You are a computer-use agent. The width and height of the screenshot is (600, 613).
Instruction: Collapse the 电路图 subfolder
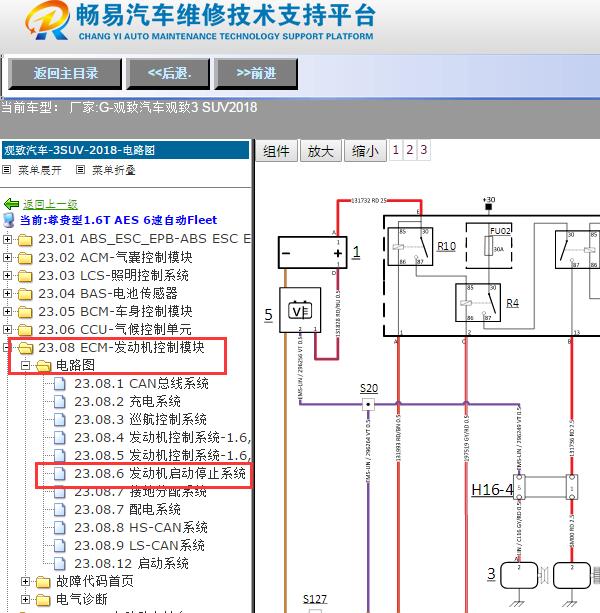coord(25,366)
